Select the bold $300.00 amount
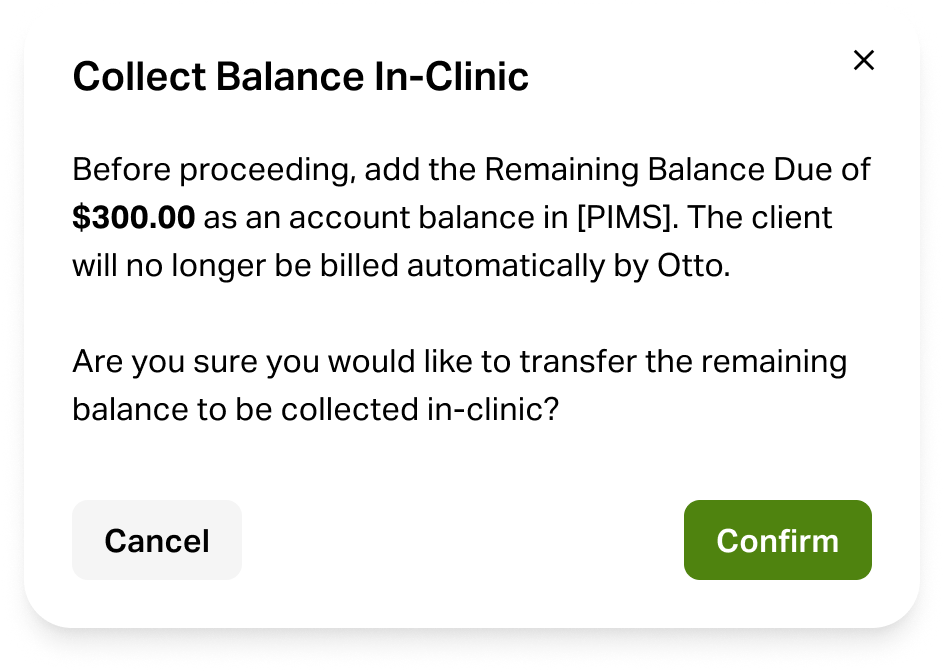Screen dimensions: 944x672 133,218
